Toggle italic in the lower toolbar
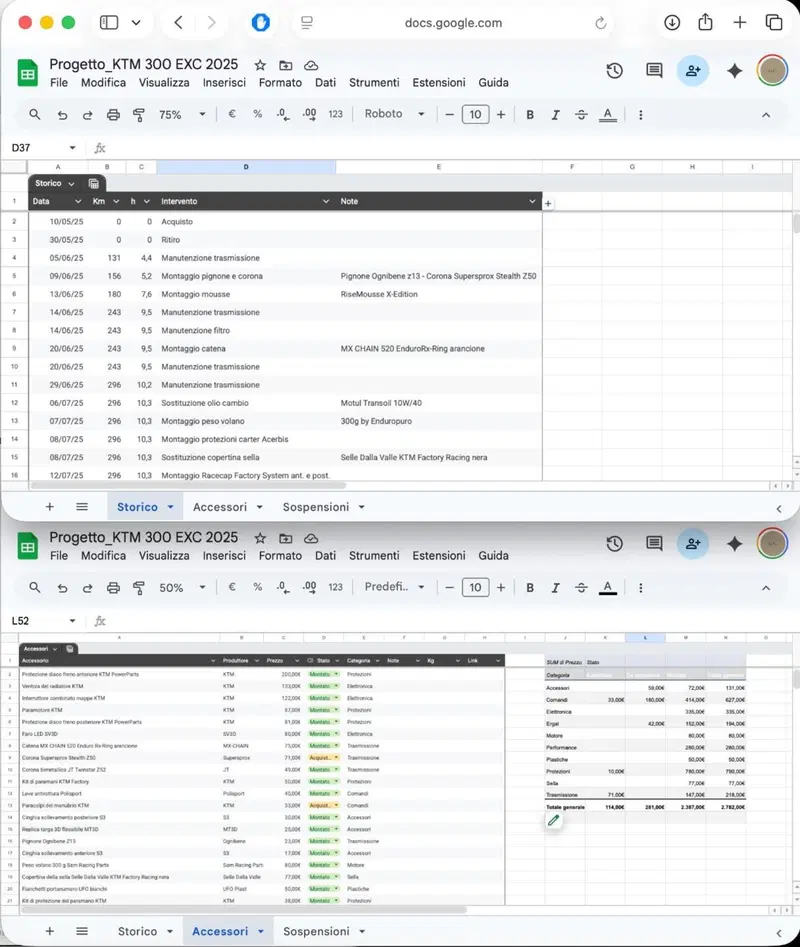 click(555, 588)
